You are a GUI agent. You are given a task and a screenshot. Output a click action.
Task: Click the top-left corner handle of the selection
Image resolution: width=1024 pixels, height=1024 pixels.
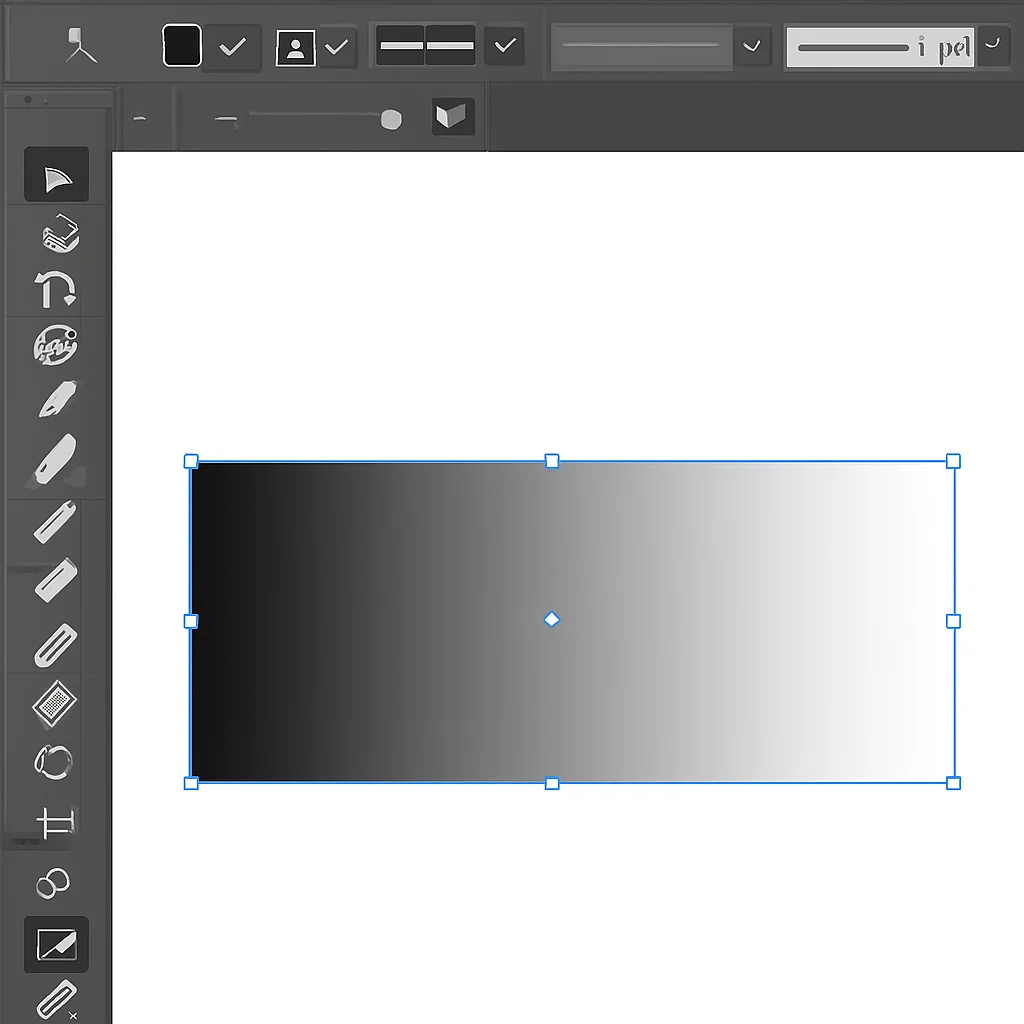coord(191,462)
